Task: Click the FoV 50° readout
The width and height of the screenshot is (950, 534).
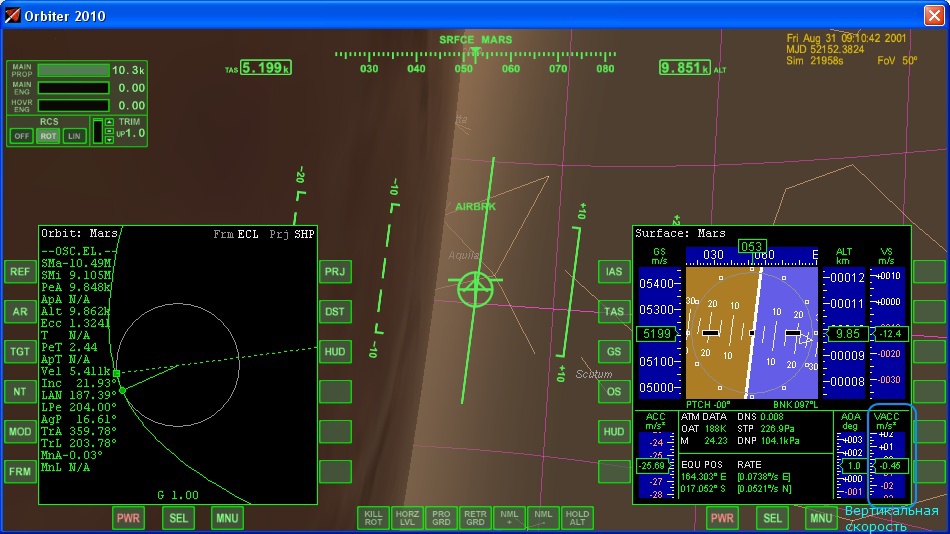Action: click(897, 61)
